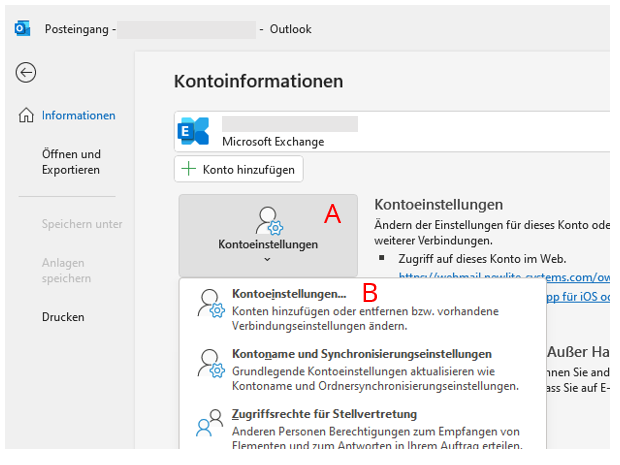Collapse the menu via the chevron under Kontoeinstellungen

pyautogui.click(x=268, y=259)
